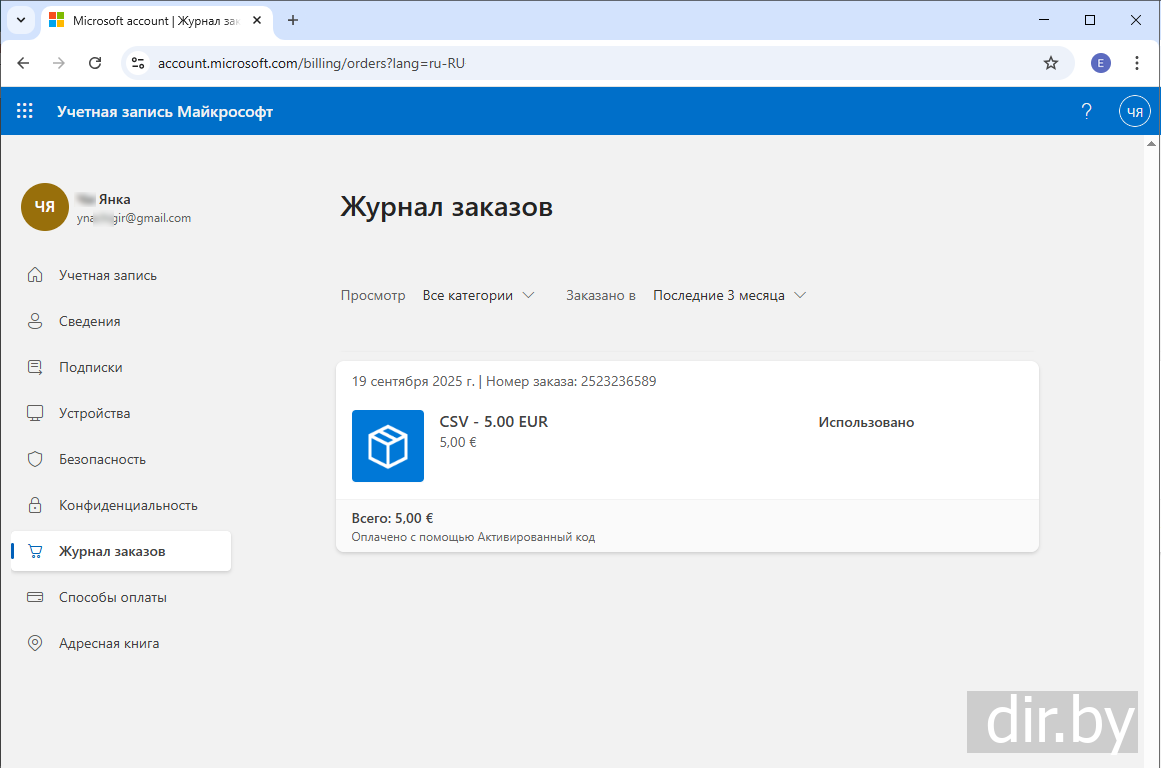Expand the Последние 3 месяца dropdown
This screenshot has width=1161, height=768.
[729, 295]
